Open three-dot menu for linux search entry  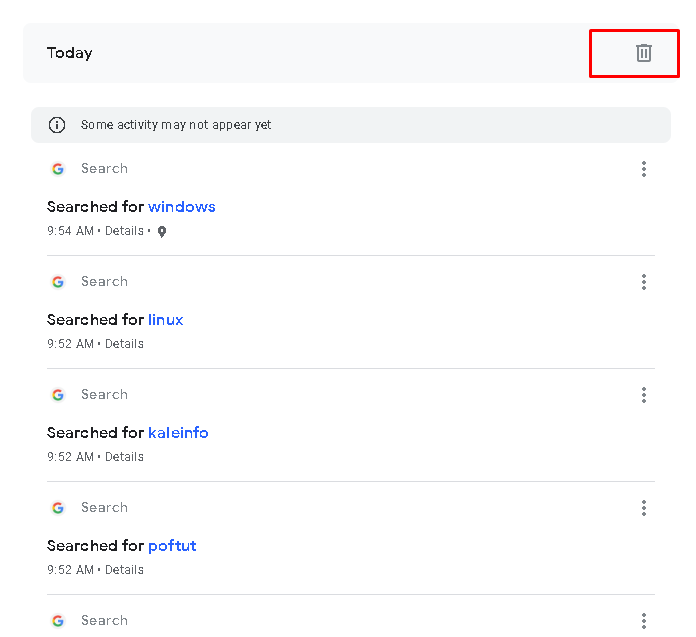[644, 282]
